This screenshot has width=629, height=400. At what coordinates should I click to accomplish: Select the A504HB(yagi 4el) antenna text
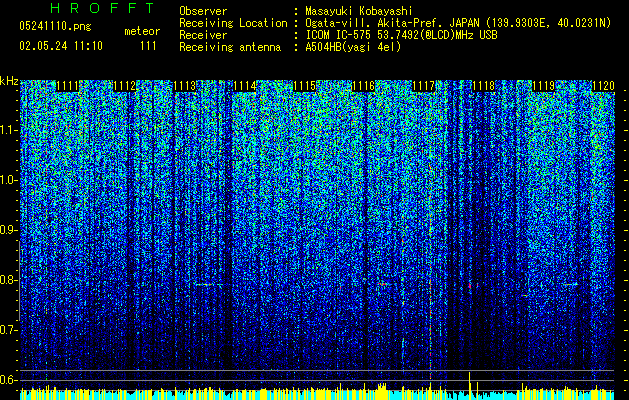(x=353, y=47)
